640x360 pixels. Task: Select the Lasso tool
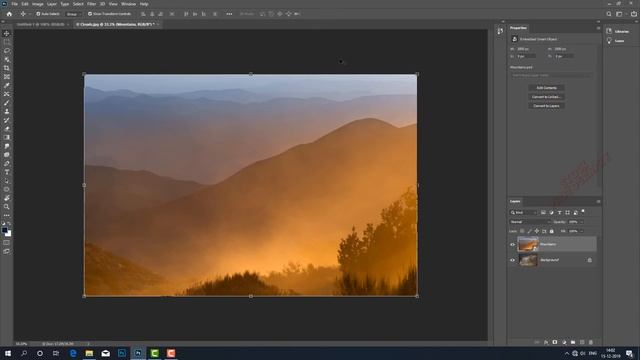7,51
